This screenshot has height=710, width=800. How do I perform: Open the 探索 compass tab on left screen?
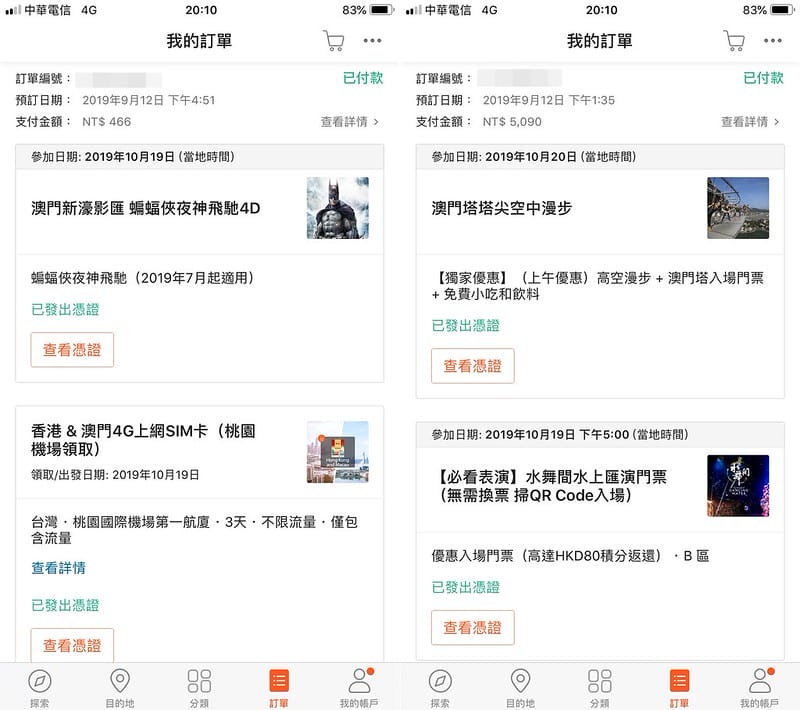[39, 687]
